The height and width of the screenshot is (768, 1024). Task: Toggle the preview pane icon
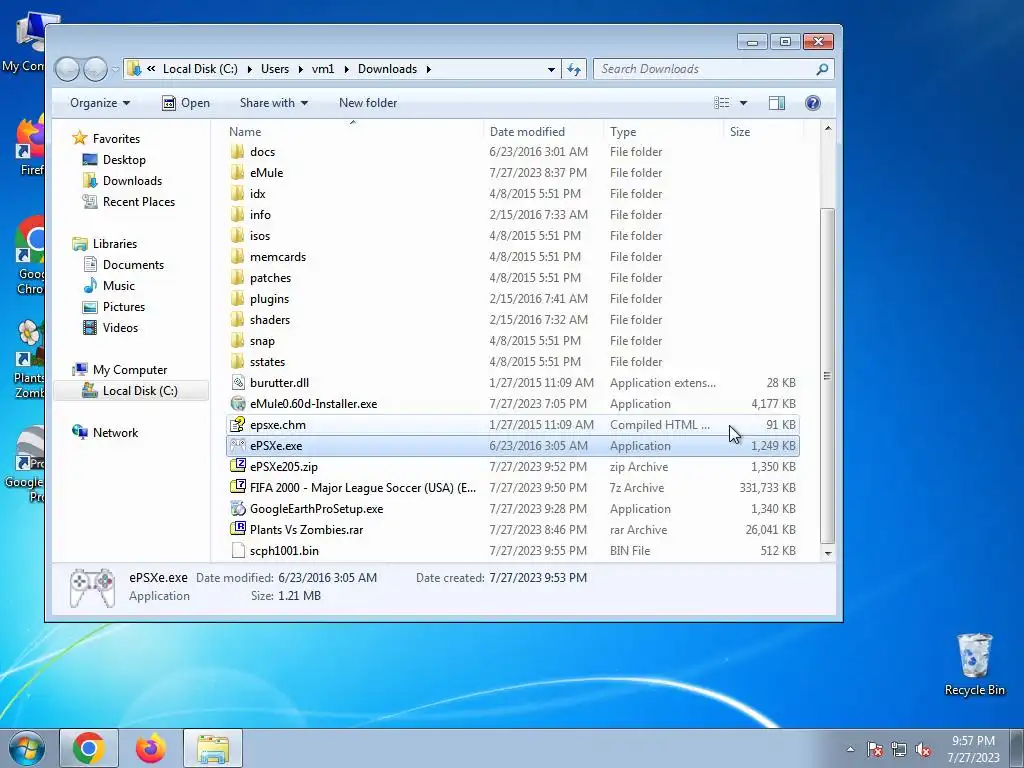(x=776, y=103)
